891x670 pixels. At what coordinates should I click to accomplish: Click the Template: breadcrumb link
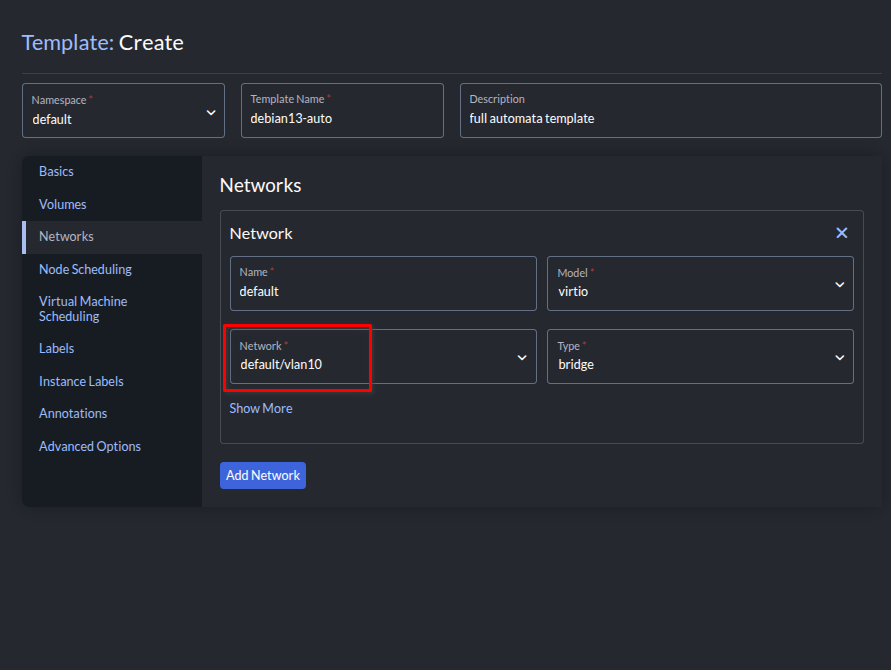tap(67, 43)
